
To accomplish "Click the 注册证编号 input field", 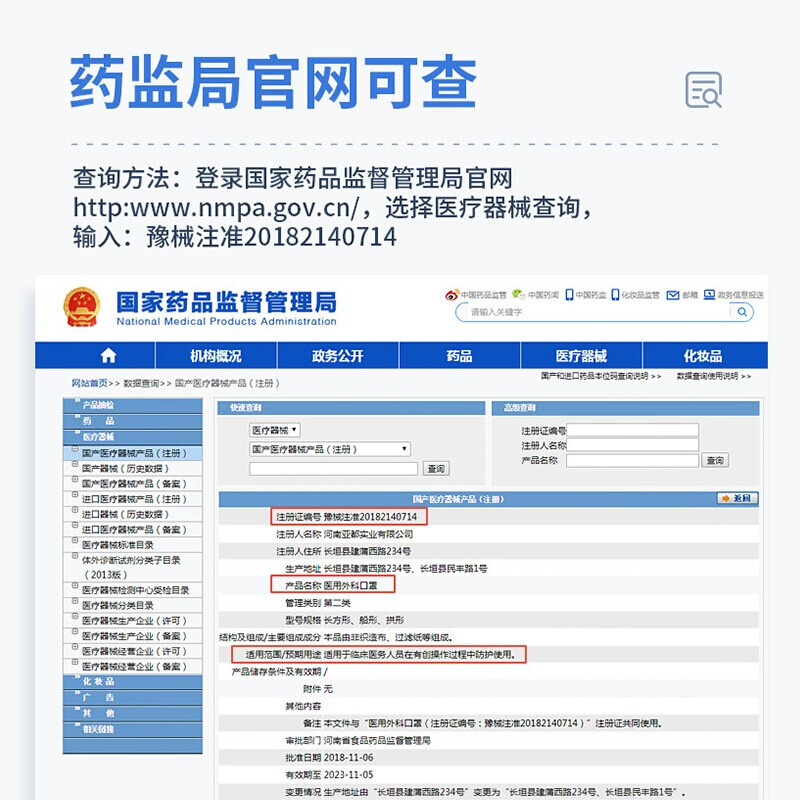I will point(633,430).
